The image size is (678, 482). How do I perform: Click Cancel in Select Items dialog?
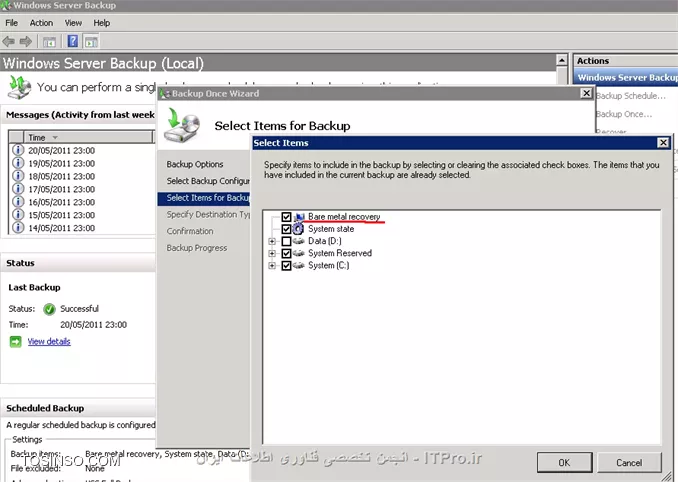point(629,463)
